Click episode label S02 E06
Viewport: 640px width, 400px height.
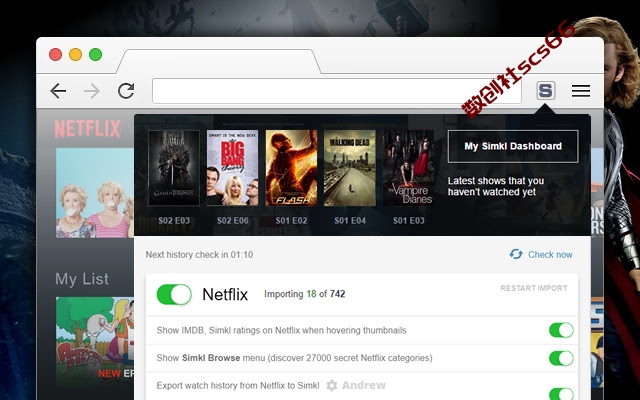click(232, 221)
